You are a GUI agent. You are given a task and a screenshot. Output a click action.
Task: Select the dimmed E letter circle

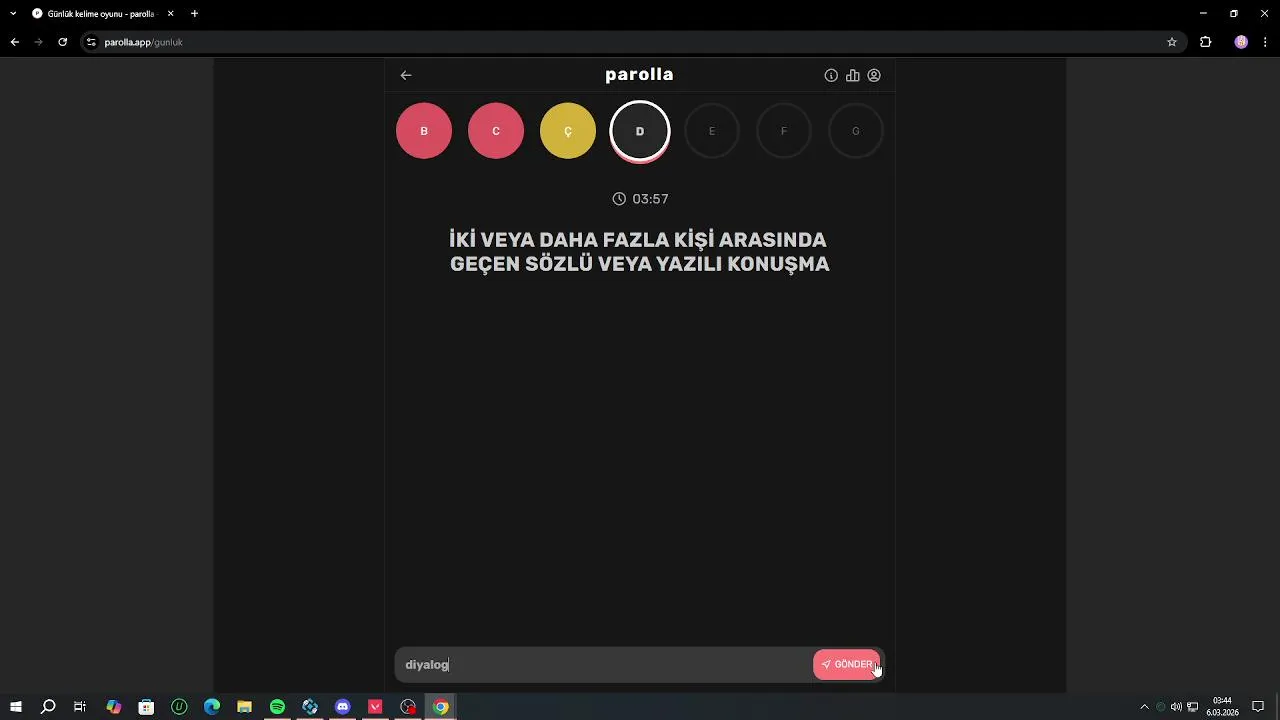point(712,131)
